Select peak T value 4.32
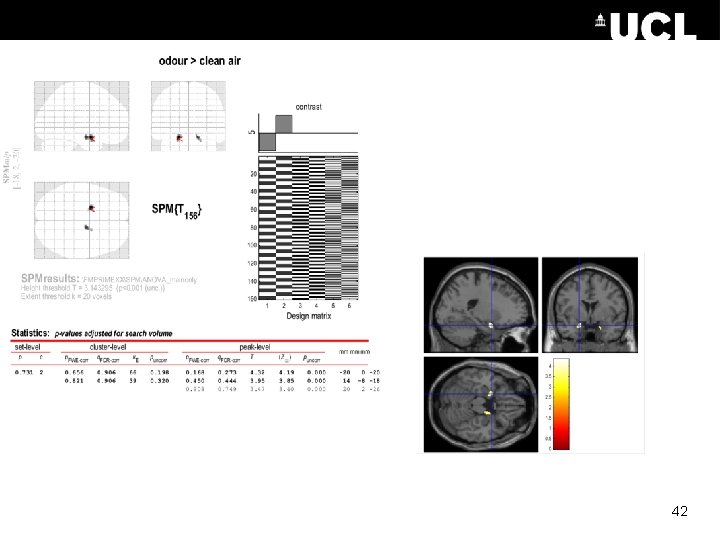 (257, 372)
